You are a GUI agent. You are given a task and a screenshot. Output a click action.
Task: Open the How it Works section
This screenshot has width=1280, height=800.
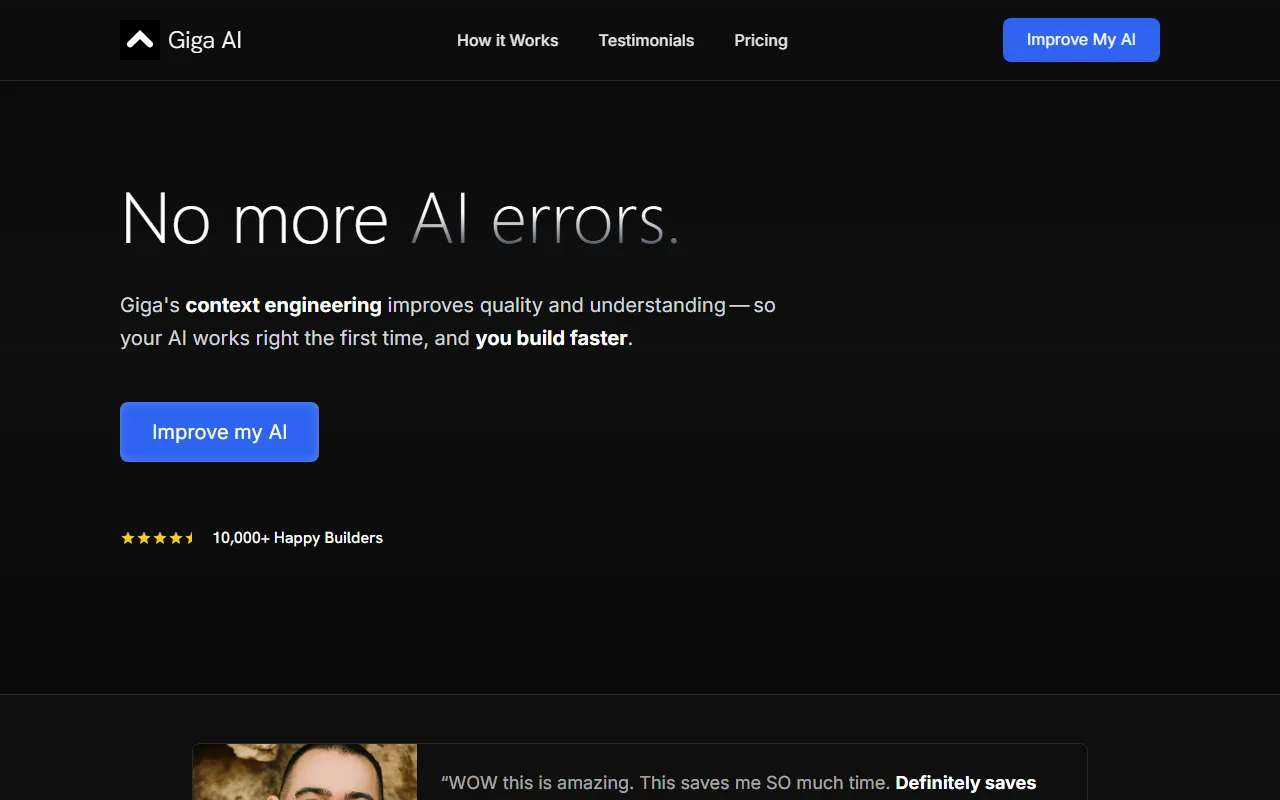point(507,40)
